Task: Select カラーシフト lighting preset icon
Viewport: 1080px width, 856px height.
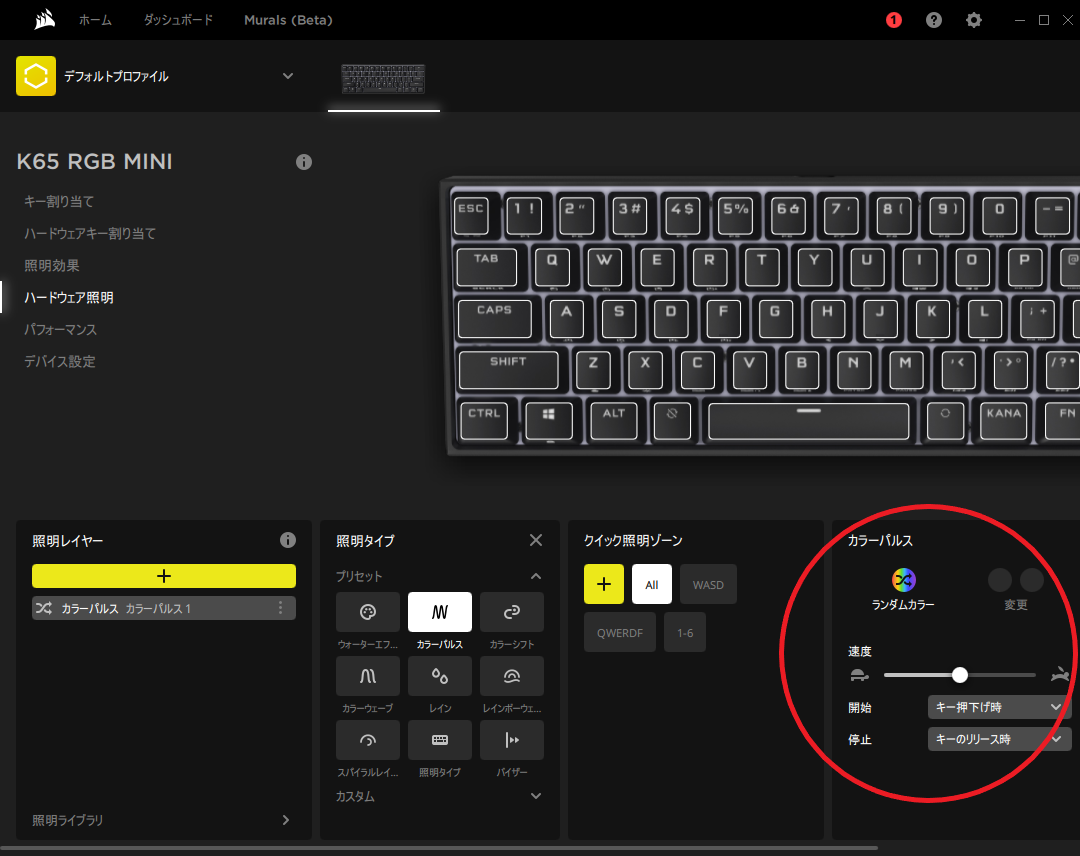Action: tap(512, 612)
